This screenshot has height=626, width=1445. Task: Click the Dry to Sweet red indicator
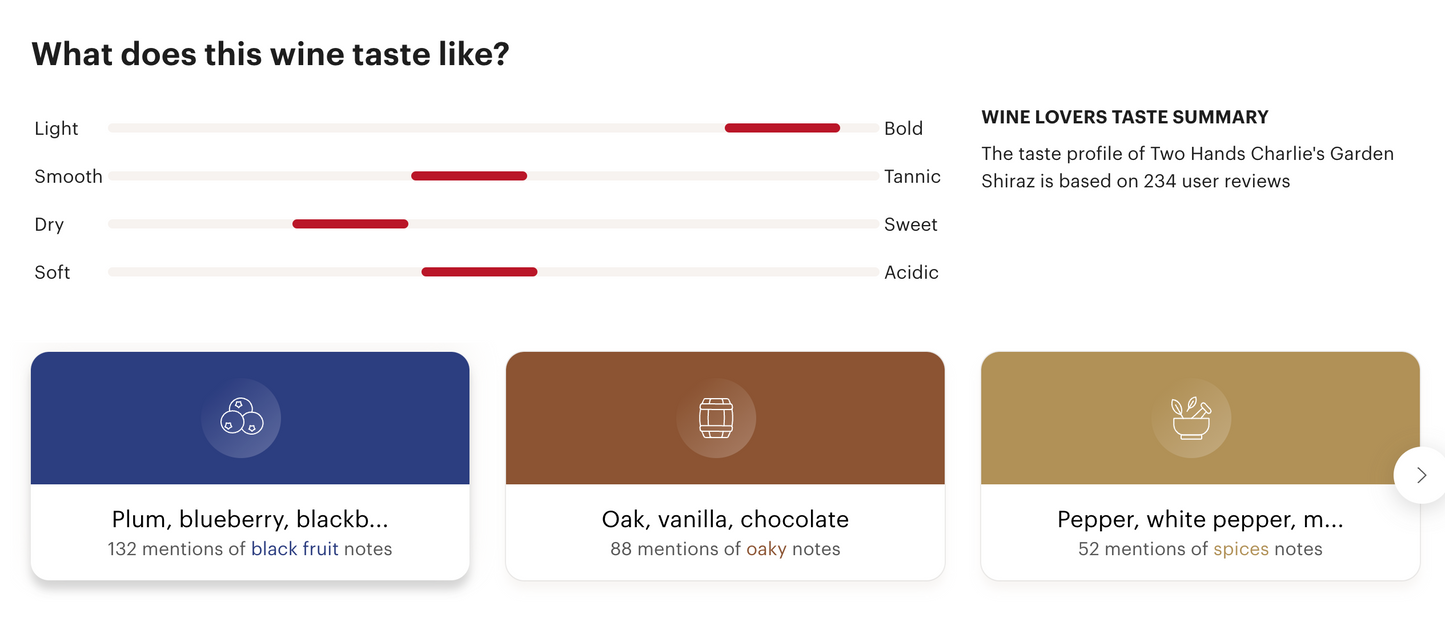[350, 224]
